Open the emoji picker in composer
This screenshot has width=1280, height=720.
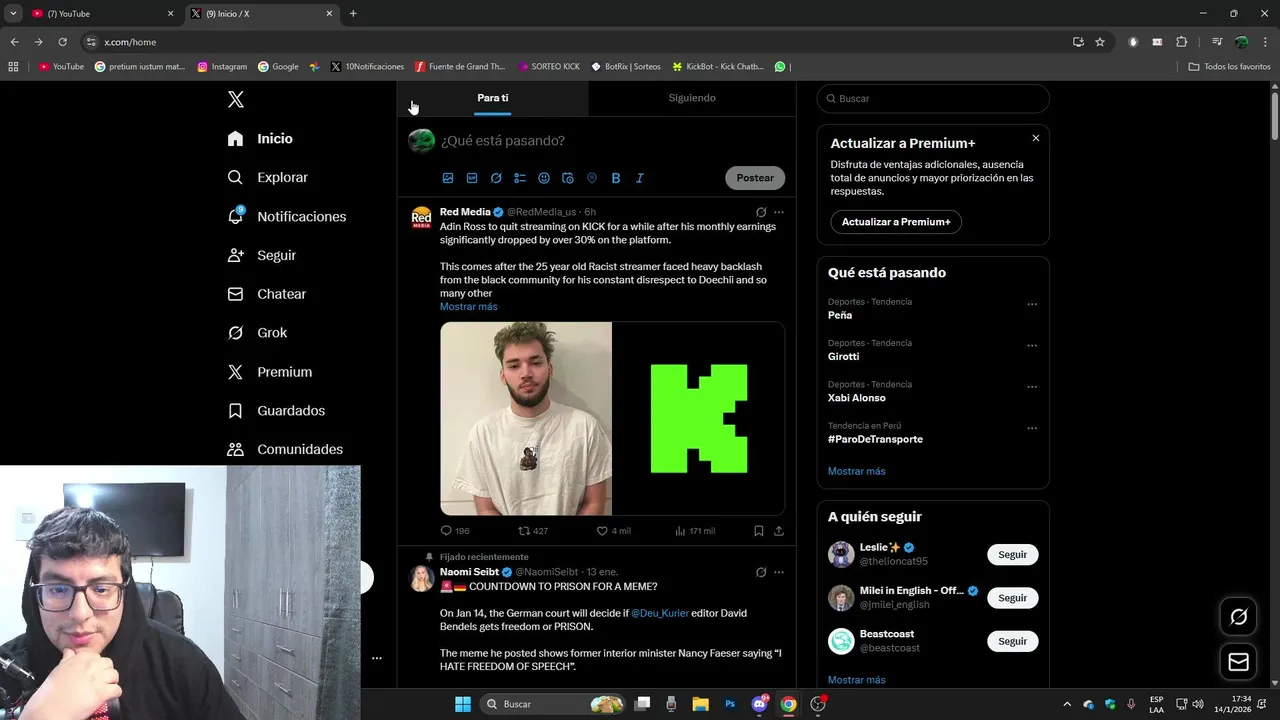pos(544,178)
